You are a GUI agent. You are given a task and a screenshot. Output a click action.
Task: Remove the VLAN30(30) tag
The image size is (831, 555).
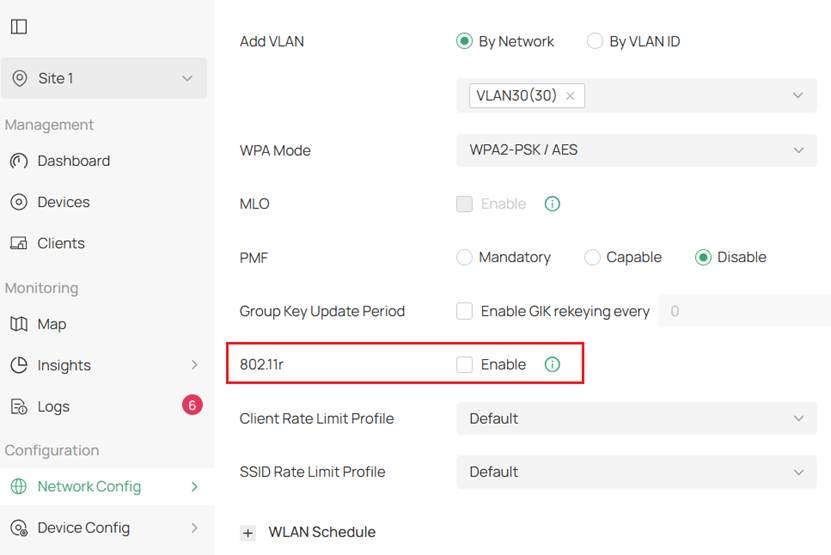pyautogui.click(x=570, y=96)
